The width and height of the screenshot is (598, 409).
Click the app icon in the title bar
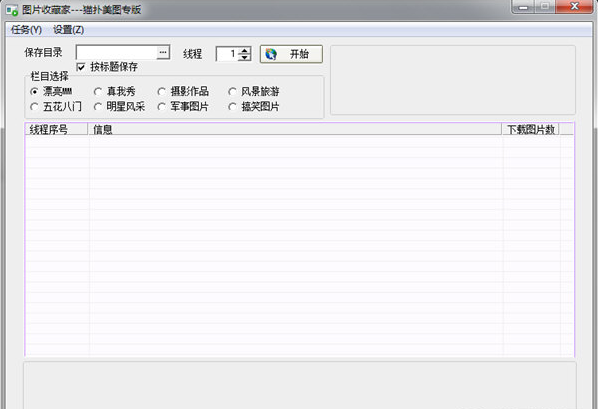pos(12,10)
